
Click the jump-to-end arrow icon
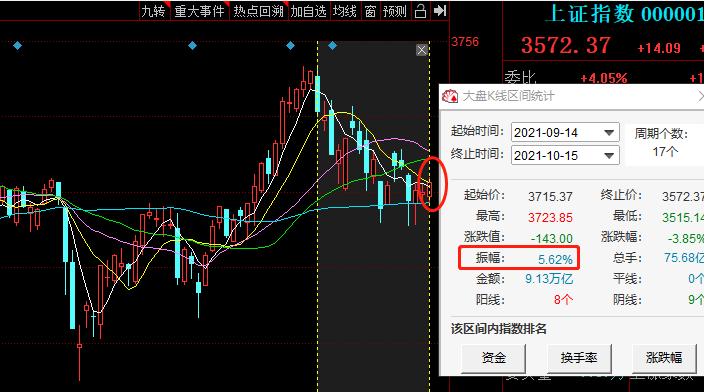click(x=440, y=11)
